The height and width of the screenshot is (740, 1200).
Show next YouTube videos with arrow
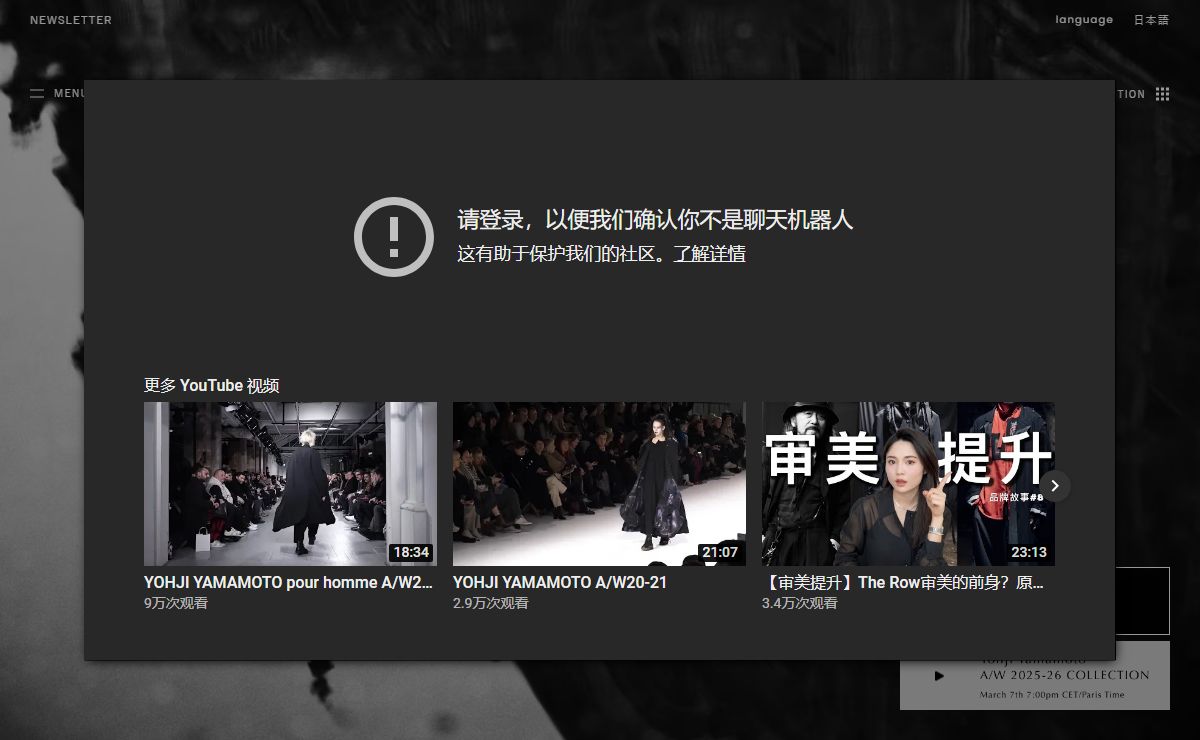coord(1054,486)
